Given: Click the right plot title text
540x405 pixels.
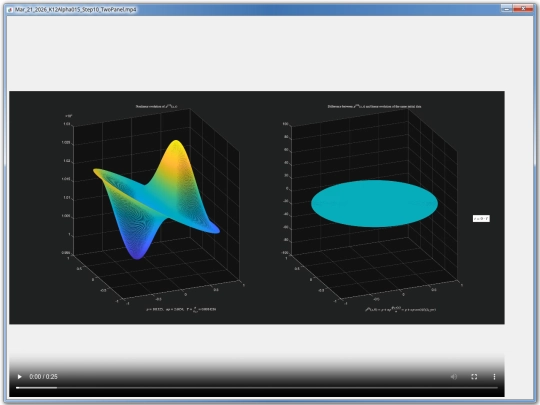Looking at the screenshot, I should click(x=374, y=106).
